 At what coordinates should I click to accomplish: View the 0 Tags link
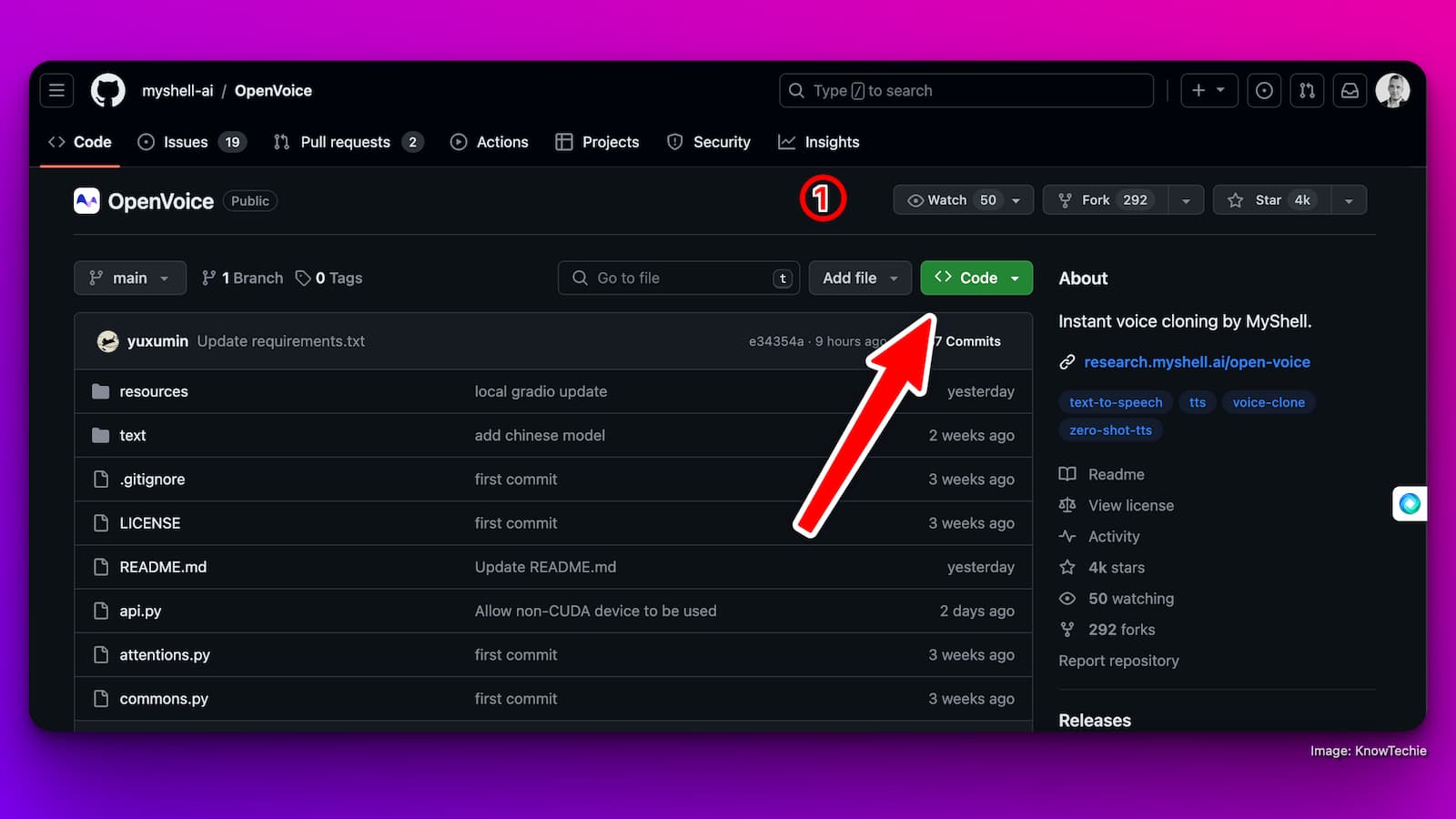click(329, 278)
